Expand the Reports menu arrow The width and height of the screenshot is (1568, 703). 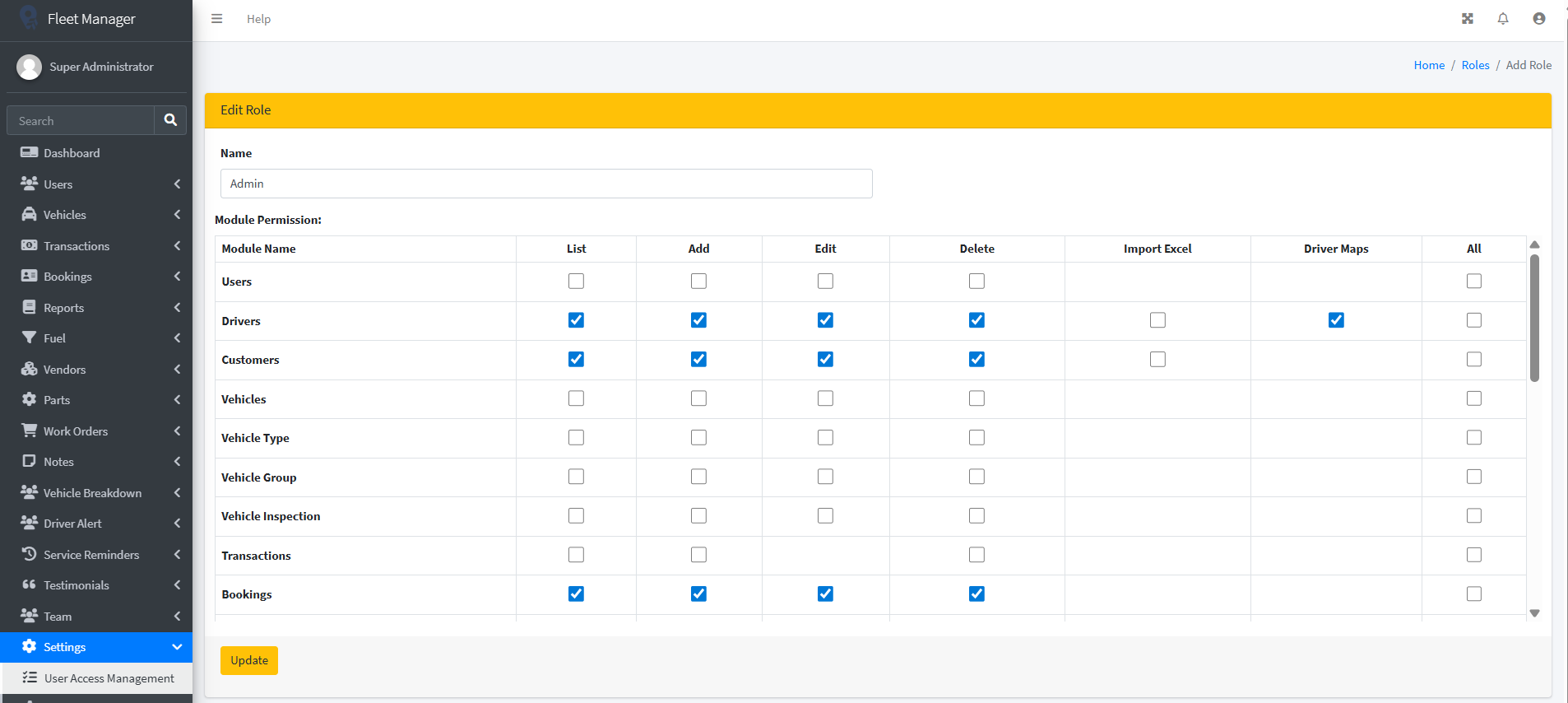click(x=177, y=308)
